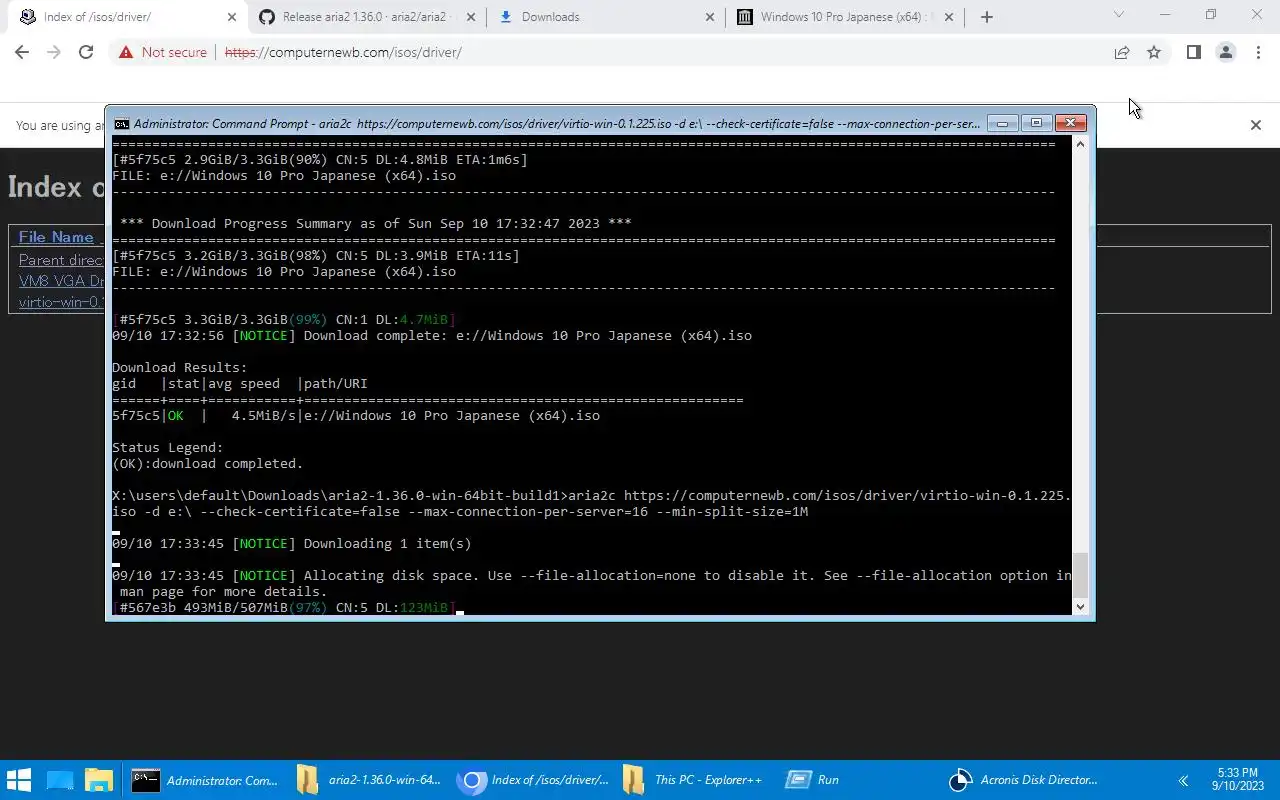The height and width of the screenshot is (800, 1280).
Task: Minimize the Command Prompt window
Action: tap(1002, 123)
